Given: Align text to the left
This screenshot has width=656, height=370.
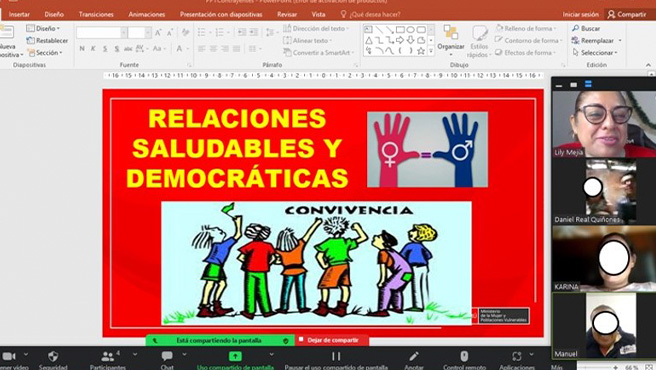Looking at the screenshot, I should (x=202, y=49).
